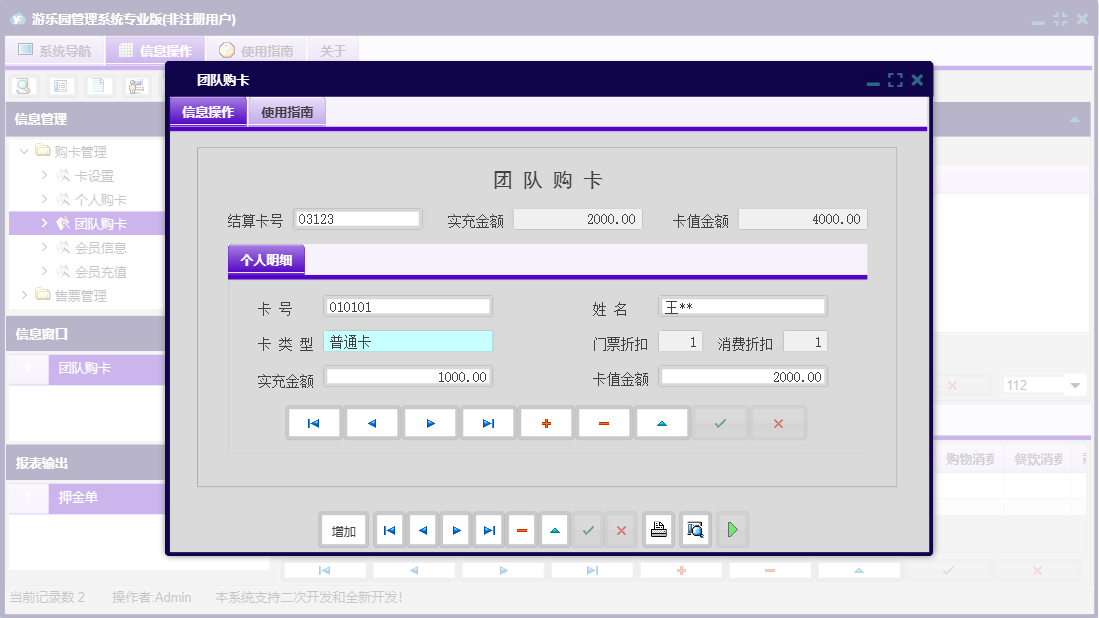The width and height of the screenshot is (1099, 618).
Task: Click the red minus icon to delete the record
Action: tap(603, 422)
